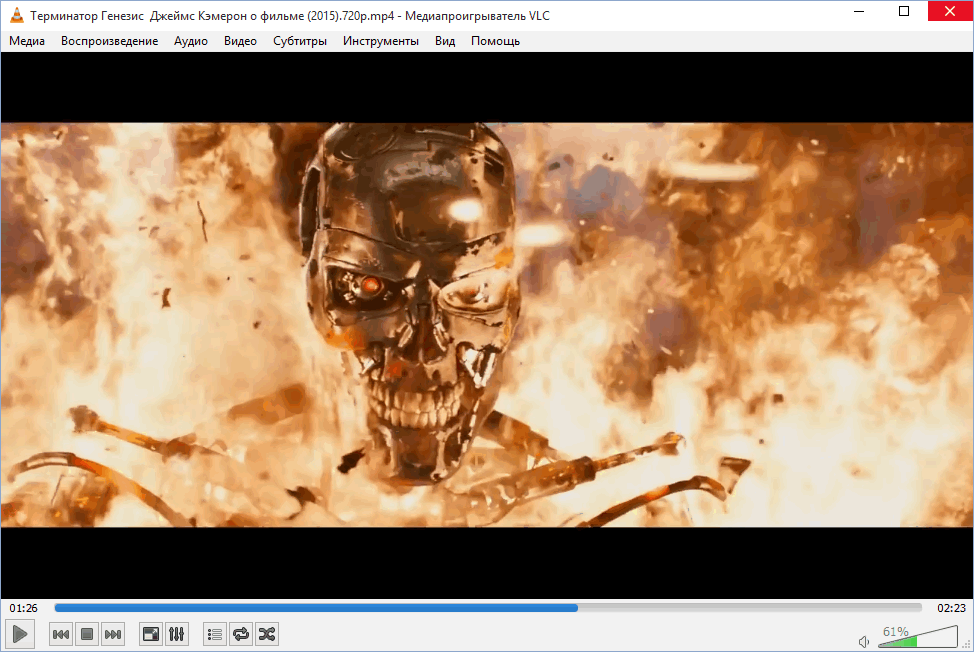Minimize the VLC window
974x652 pixels.
[859, 11]
